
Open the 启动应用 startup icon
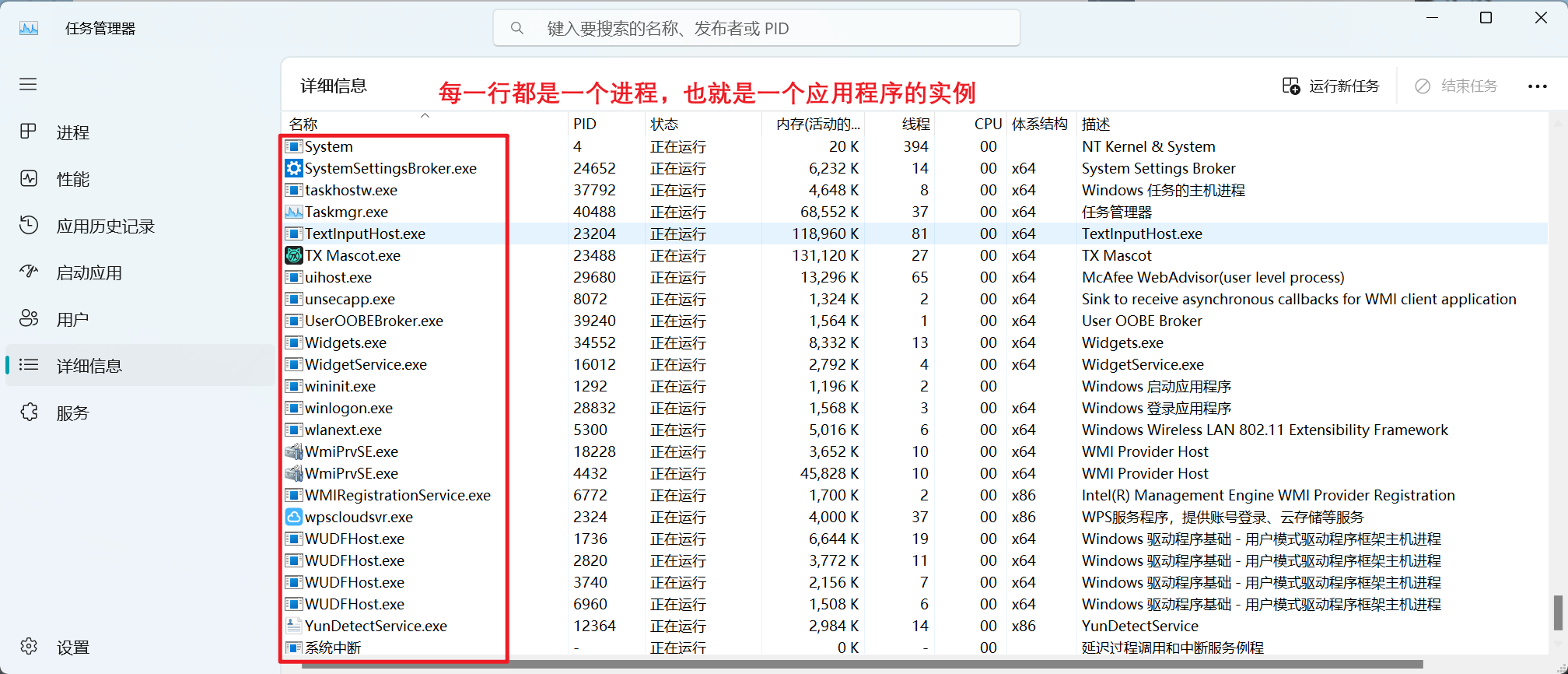pyautogui.click(x=29, y=272)
